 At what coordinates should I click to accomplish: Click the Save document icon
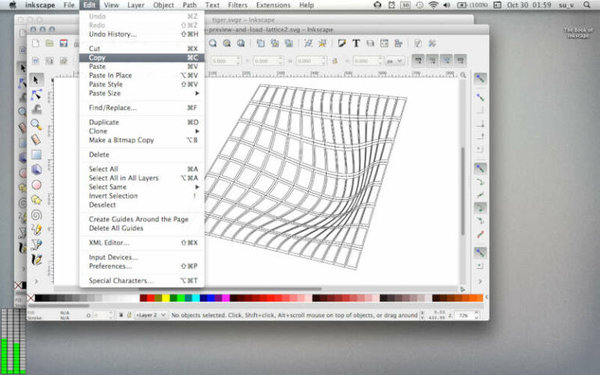(x=64, y=43)
